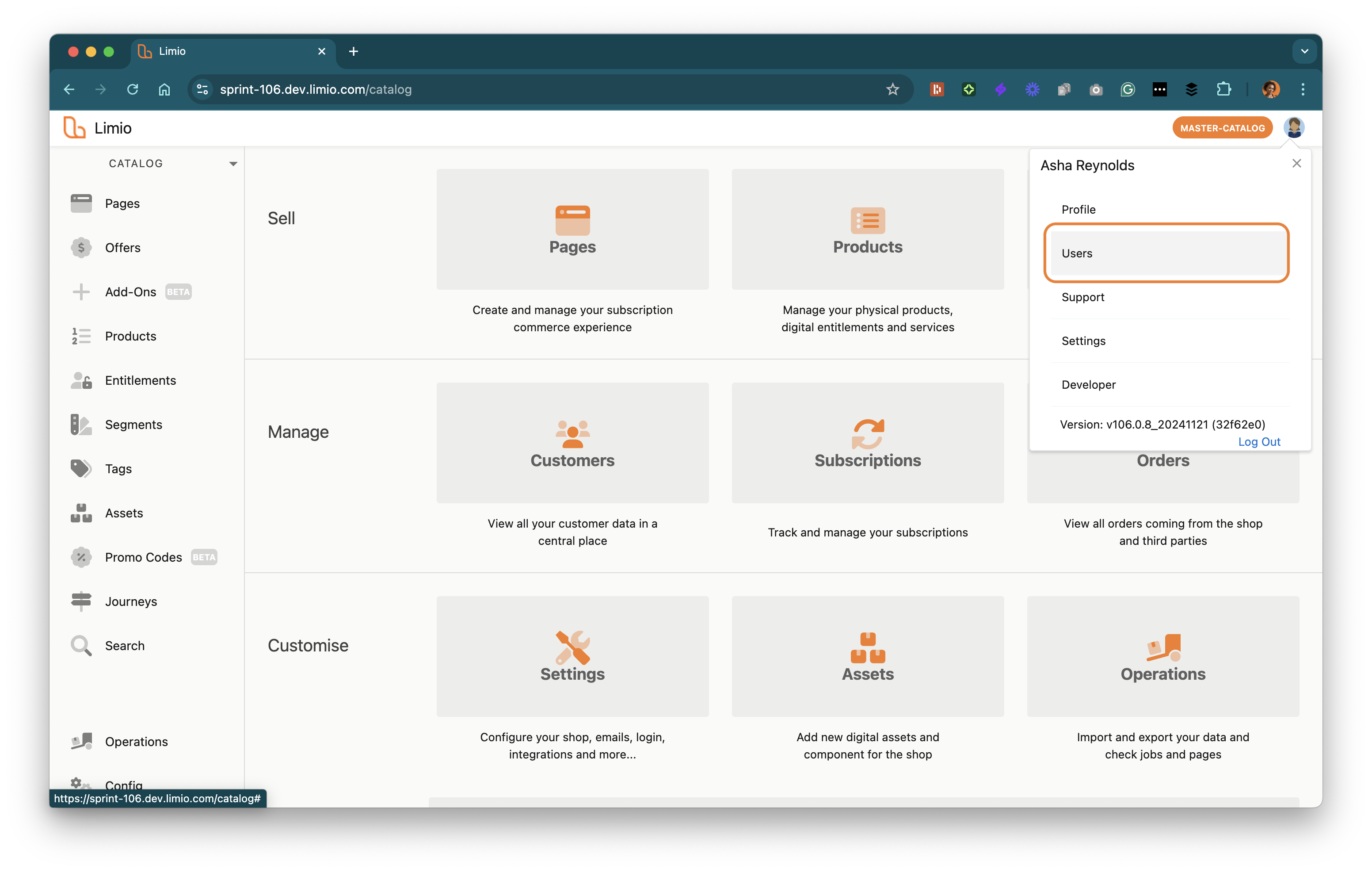Close the Asha Reynolds user panel

point(1296,164)
